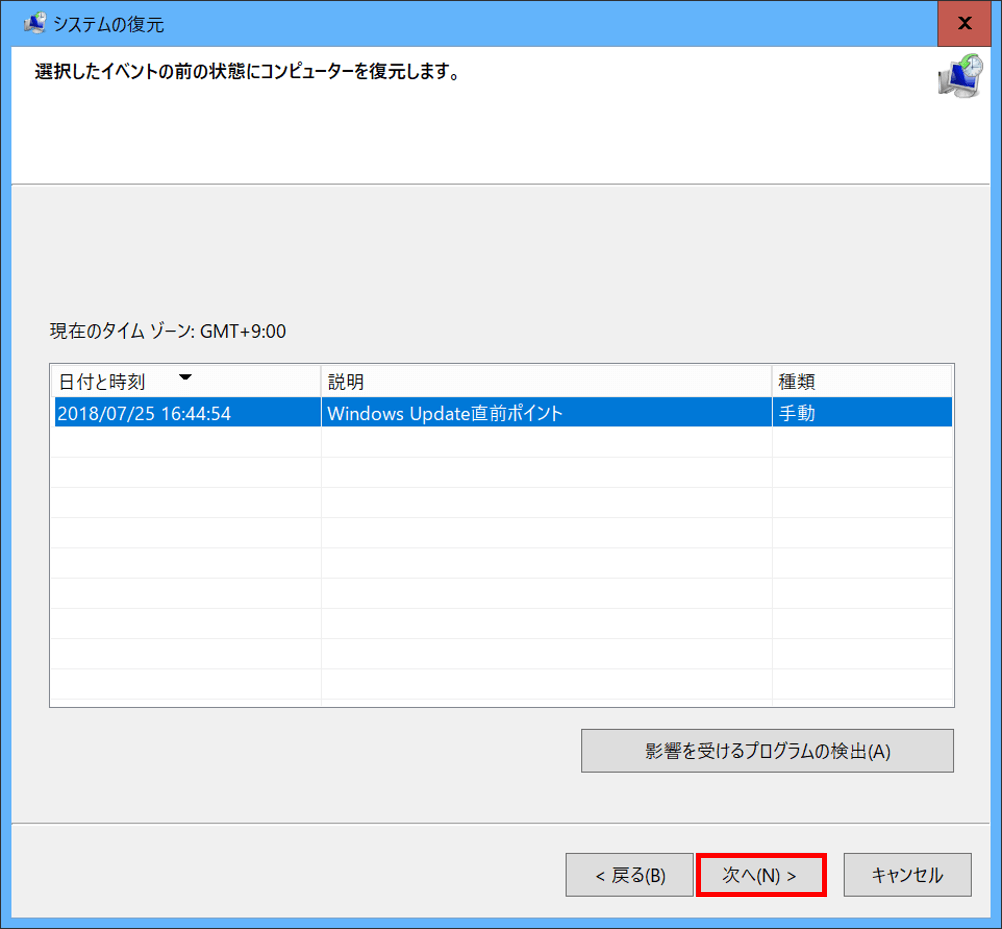Click 現在のタイム ゾーン: GMT+9:00 text
This screenshot has height=929, width=1002.
(x=168, y=331)
